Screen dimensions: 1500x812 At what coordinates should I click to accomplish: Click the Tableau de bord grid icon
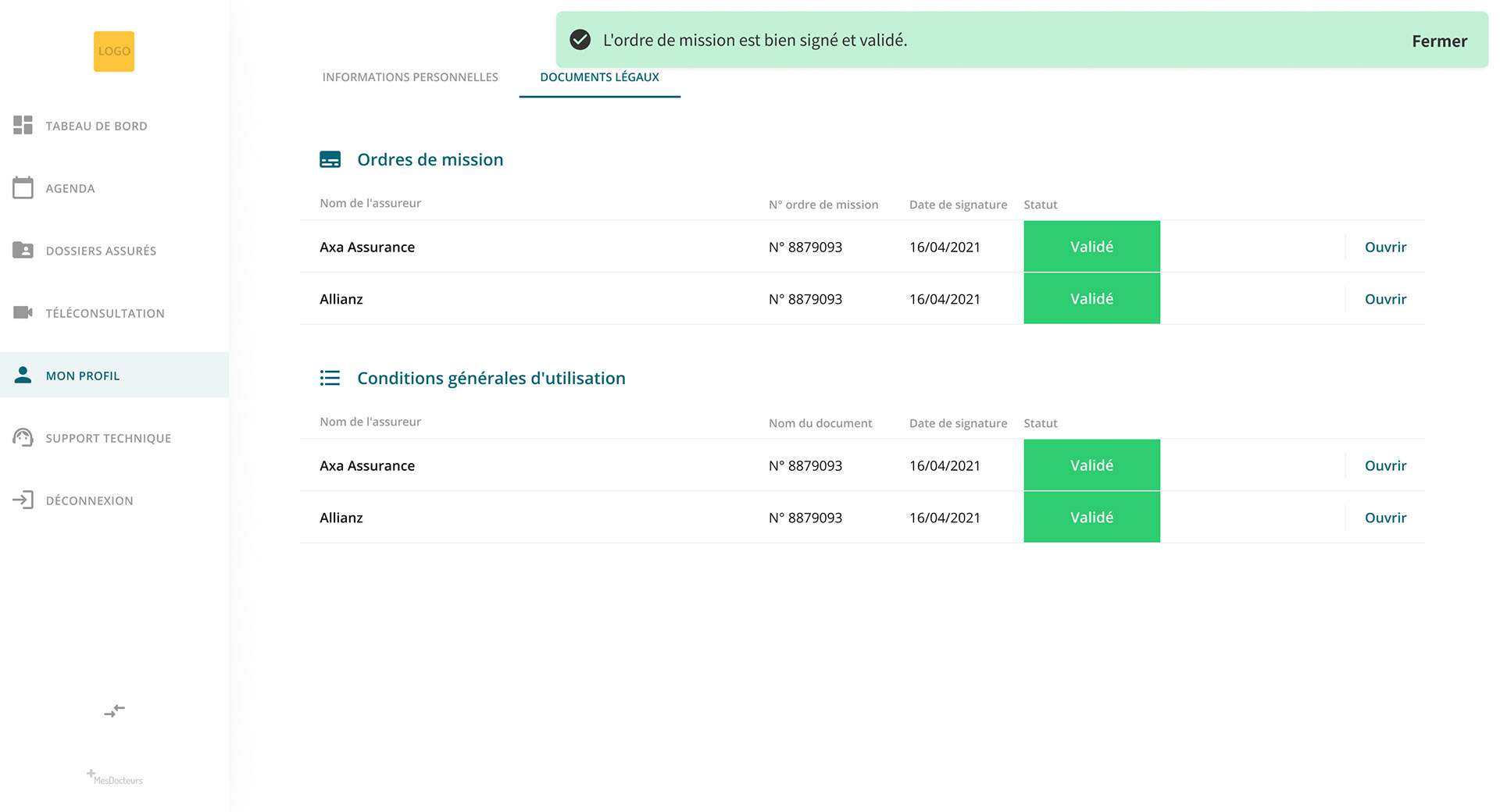[x=23, y=125]
